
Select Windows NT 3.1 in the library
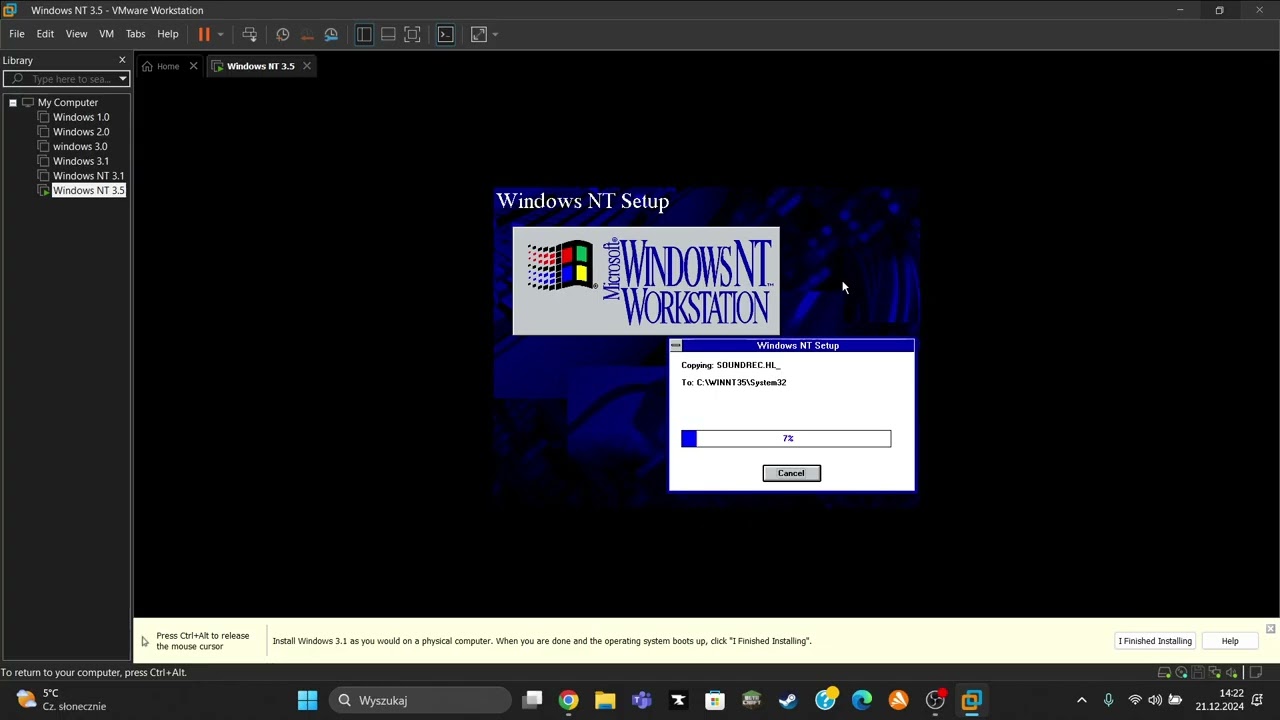88,176
